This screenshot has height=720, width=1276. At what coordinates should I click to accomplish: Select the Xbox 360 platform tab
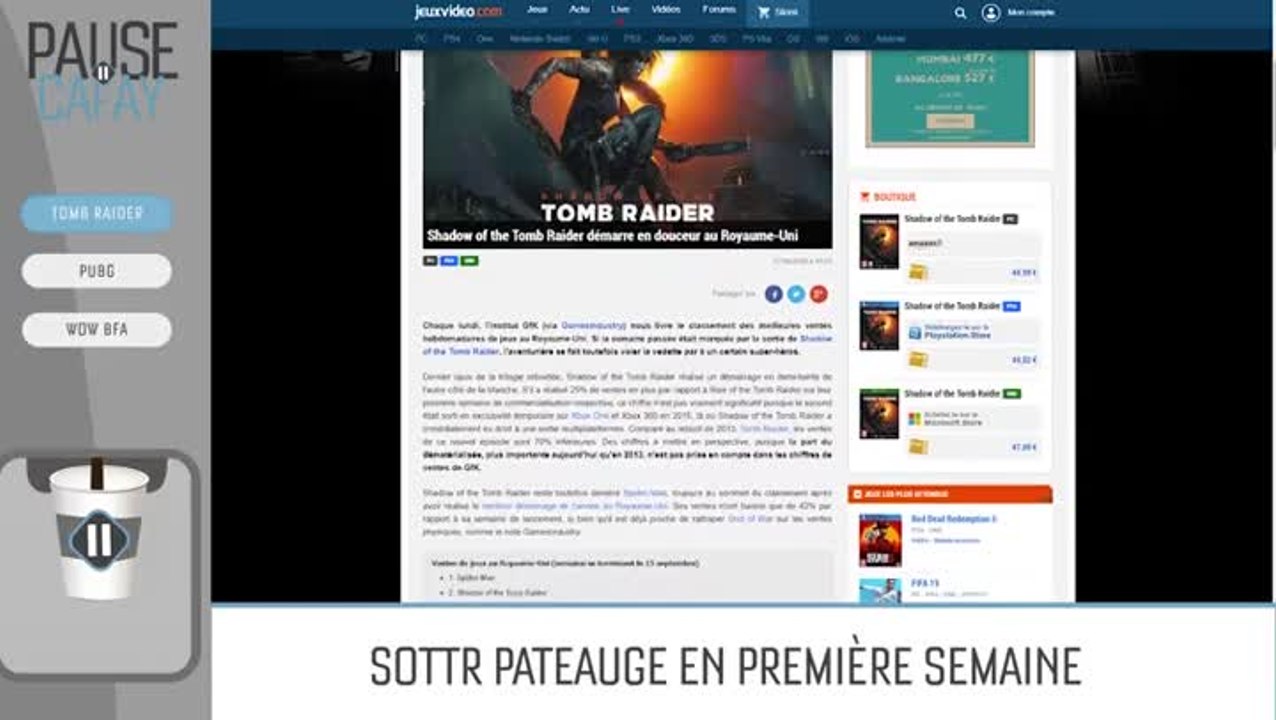pyautogui.click(x=675, y=39)
